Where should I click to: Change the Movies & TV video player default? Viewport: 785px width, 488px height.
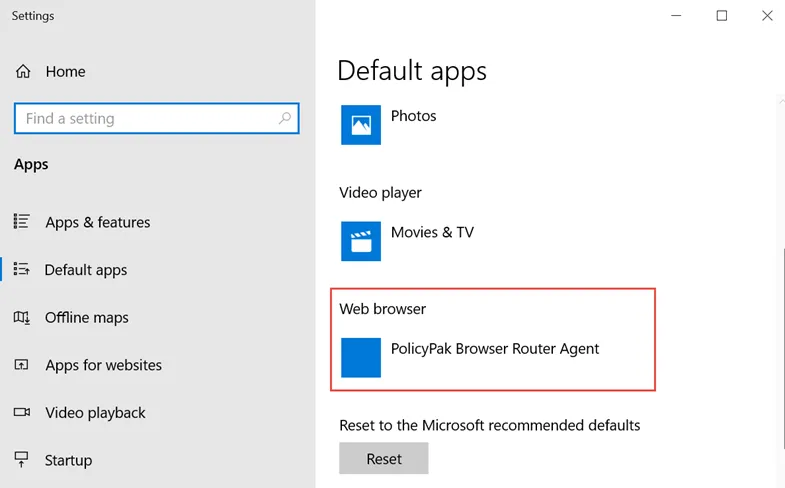432,232
